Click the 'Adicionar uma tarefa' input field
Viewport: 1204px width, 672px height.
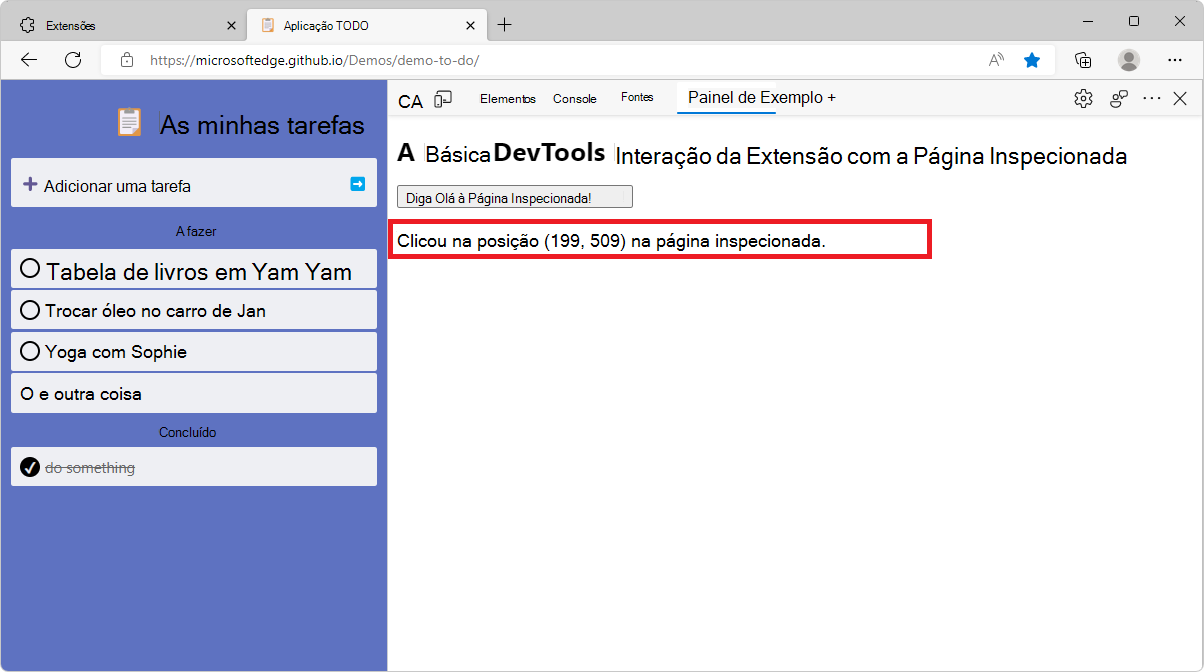(200, 183)
